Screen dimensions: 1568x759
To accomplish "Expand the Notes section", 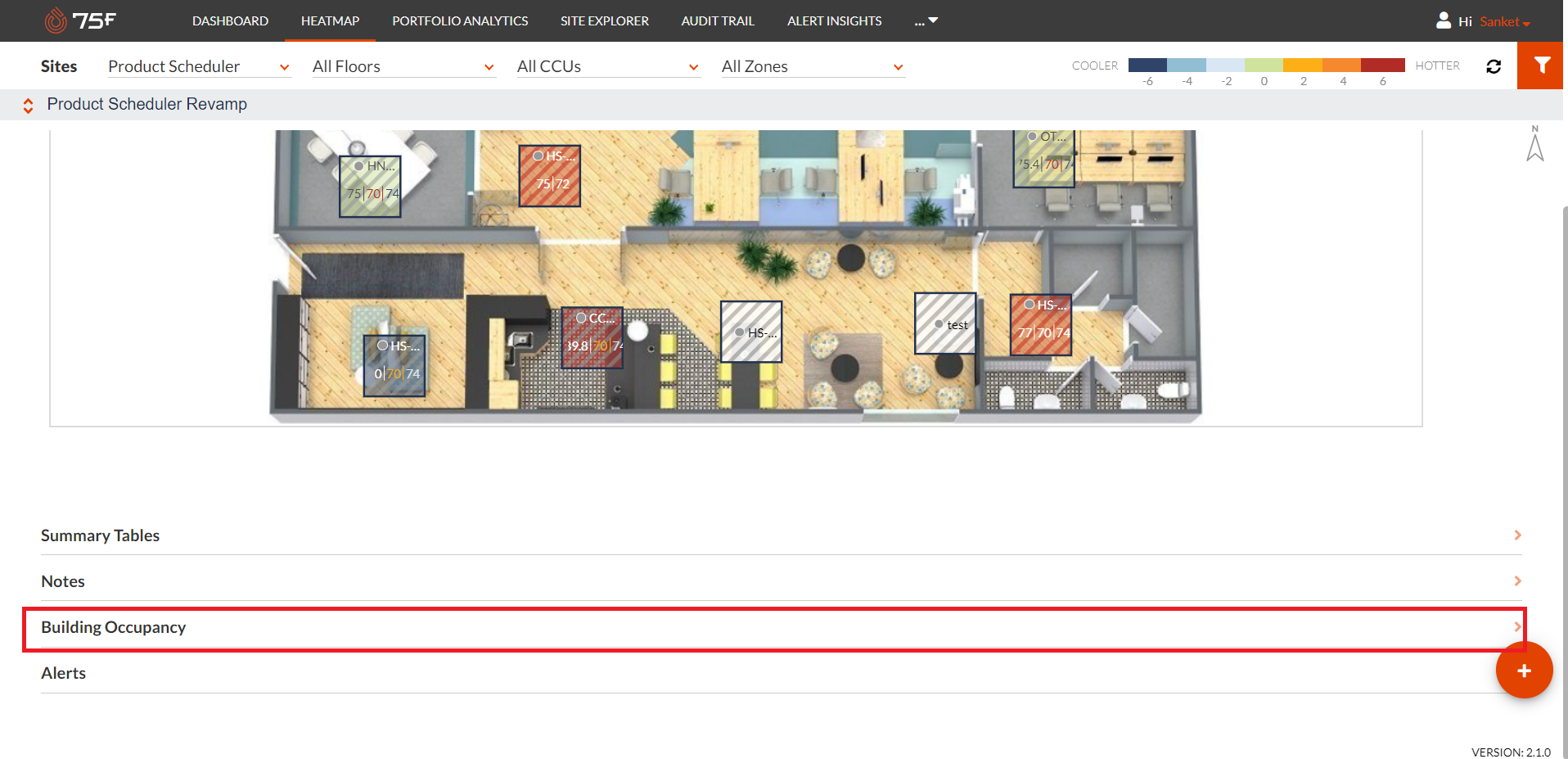I will point(781,581).
